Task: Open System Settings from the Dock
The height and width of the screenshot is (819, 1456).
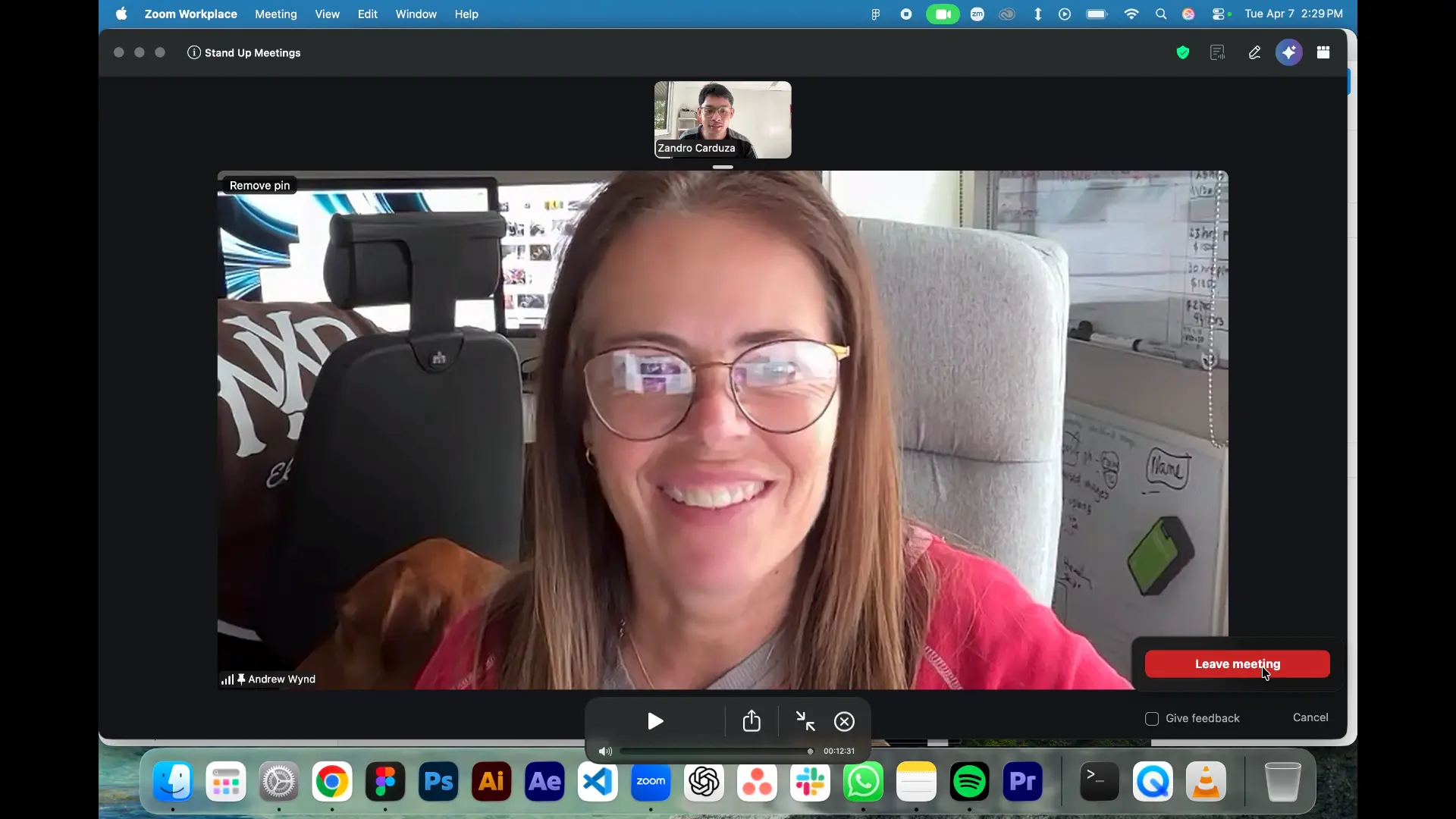Action: tap(279, 782)
